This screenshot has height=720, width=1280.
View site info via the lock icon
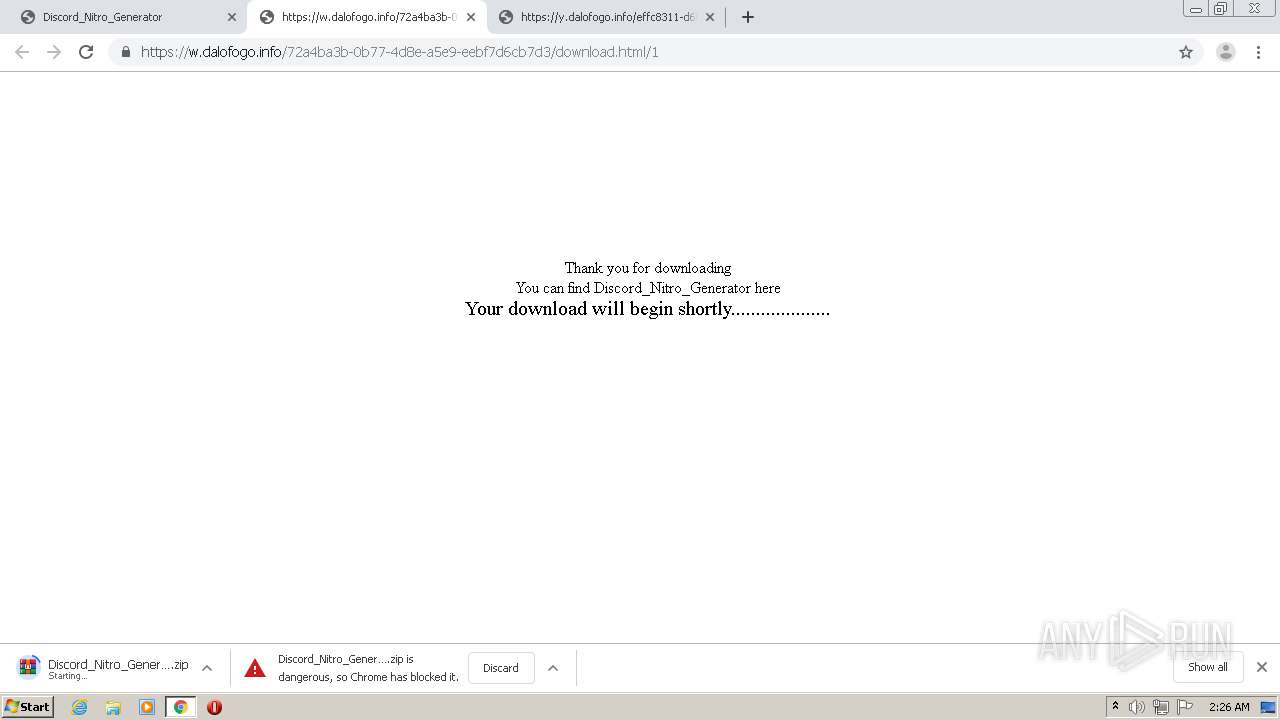pos(125,52)
